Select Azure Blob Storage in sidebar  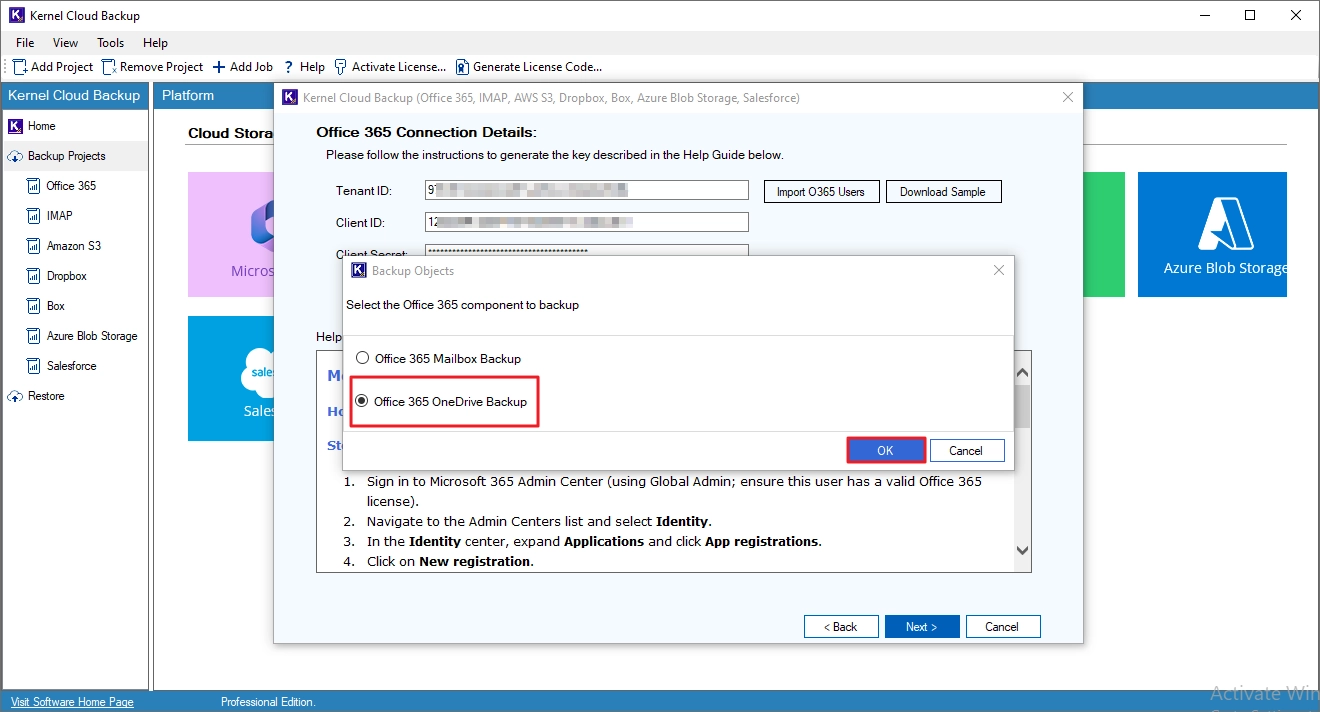tap(92, 336)
